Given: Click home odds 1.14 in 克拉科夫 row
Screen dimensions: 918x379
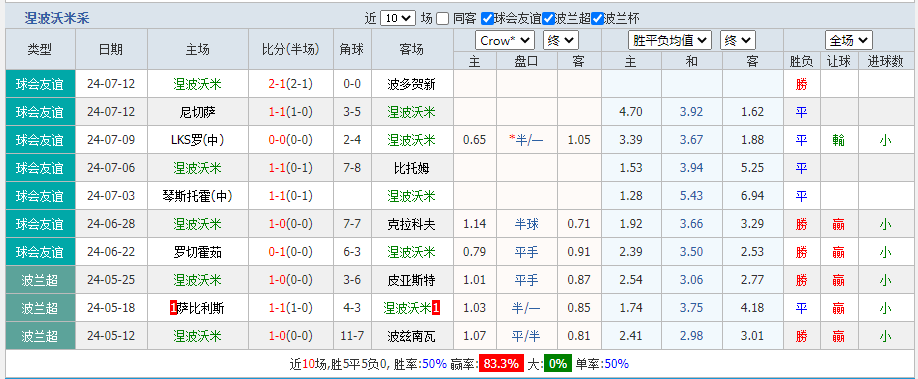Looking at the screenshot, I should pos(474,224).
